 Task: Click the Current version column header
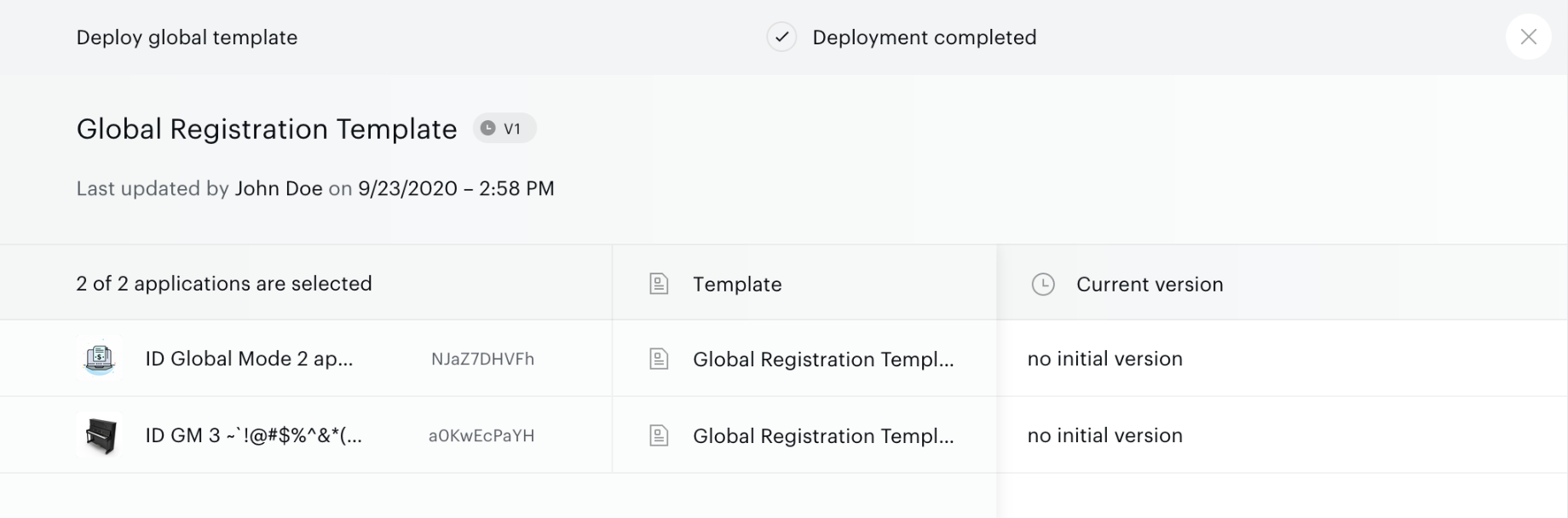pos(1150,284)
